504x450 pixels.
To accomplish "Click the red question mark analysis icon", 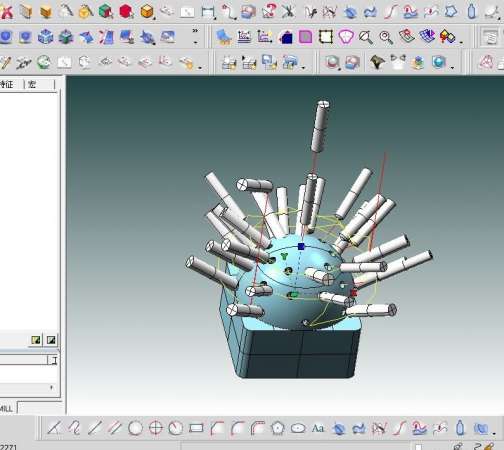I will [269, 11].
